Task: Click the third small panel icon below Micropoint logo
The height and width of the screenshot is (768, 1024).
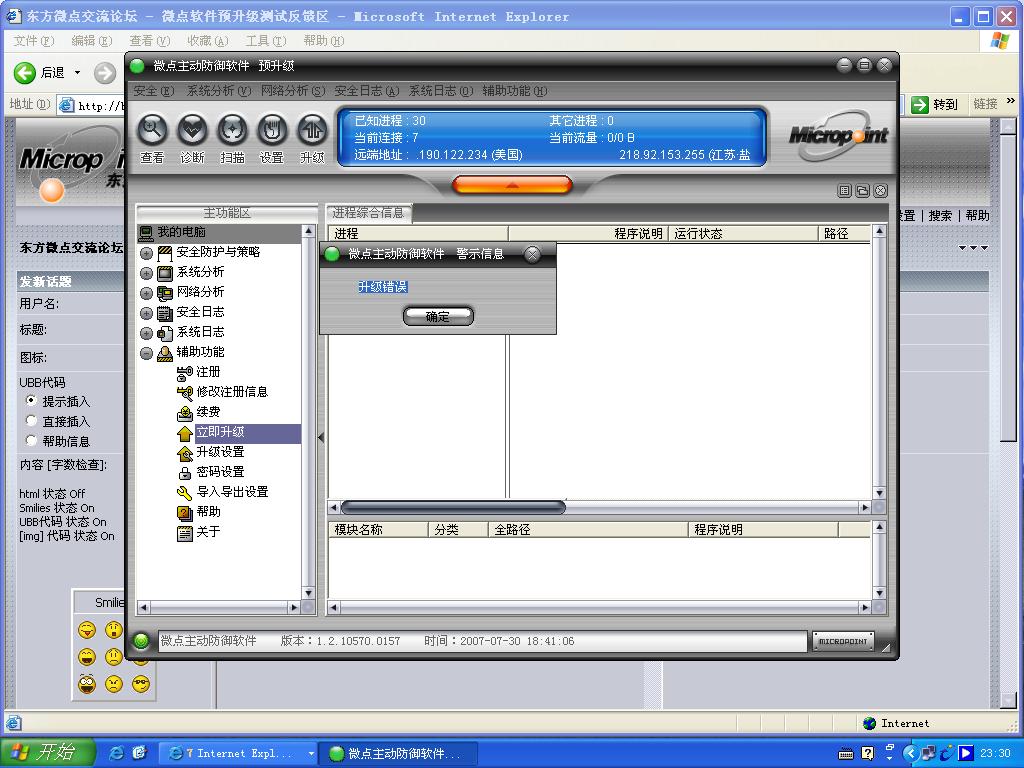Action: (880, 191)
